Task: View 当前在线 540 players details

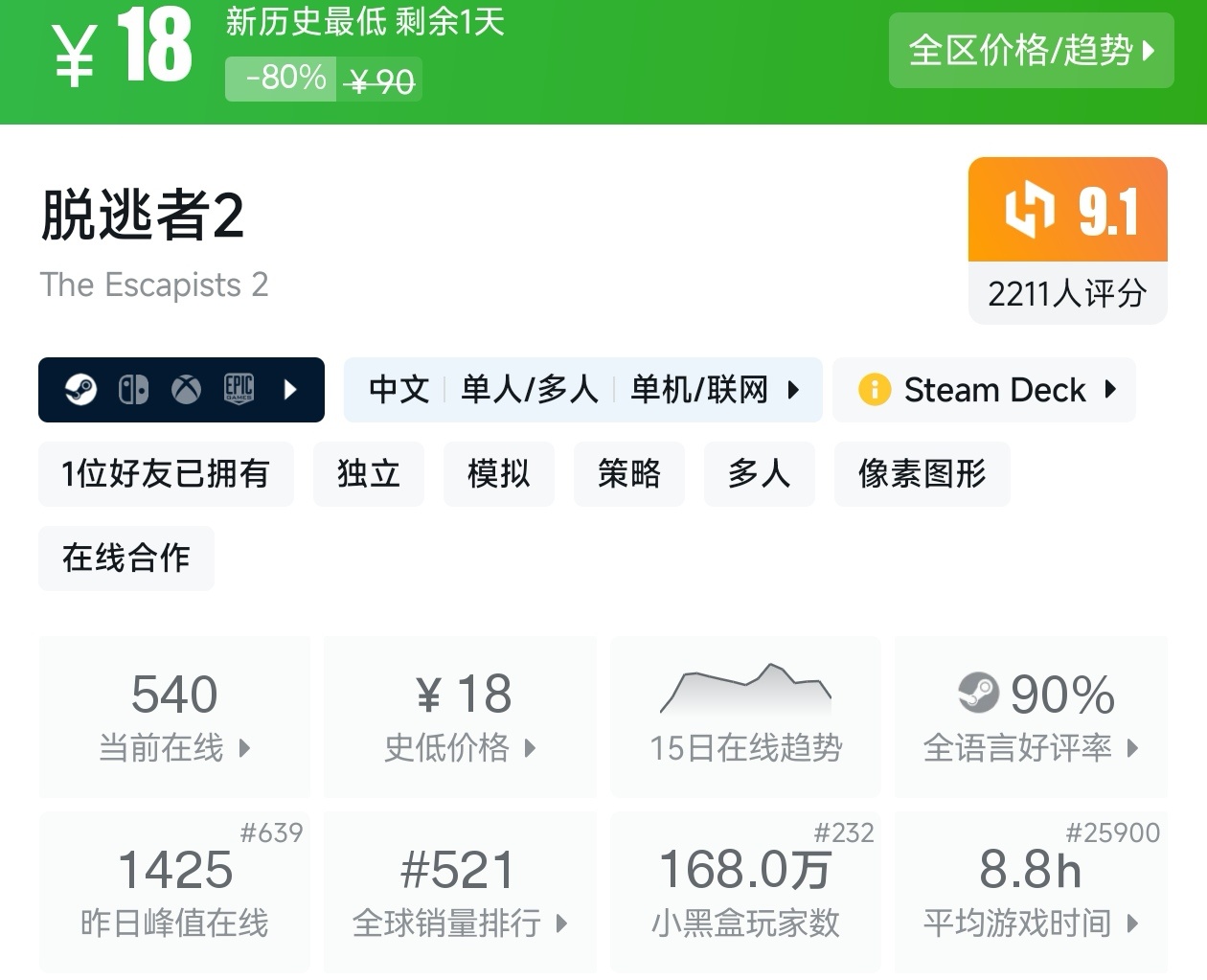Action: [174, 717]
